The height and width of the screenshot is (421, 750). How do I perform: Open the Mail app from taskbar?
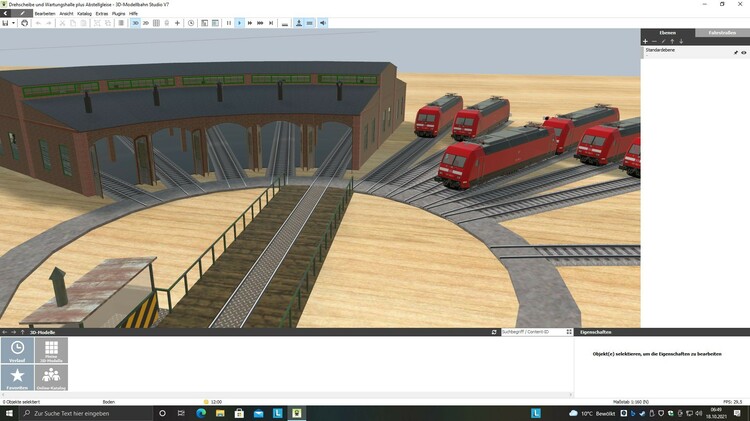[258, 413]
